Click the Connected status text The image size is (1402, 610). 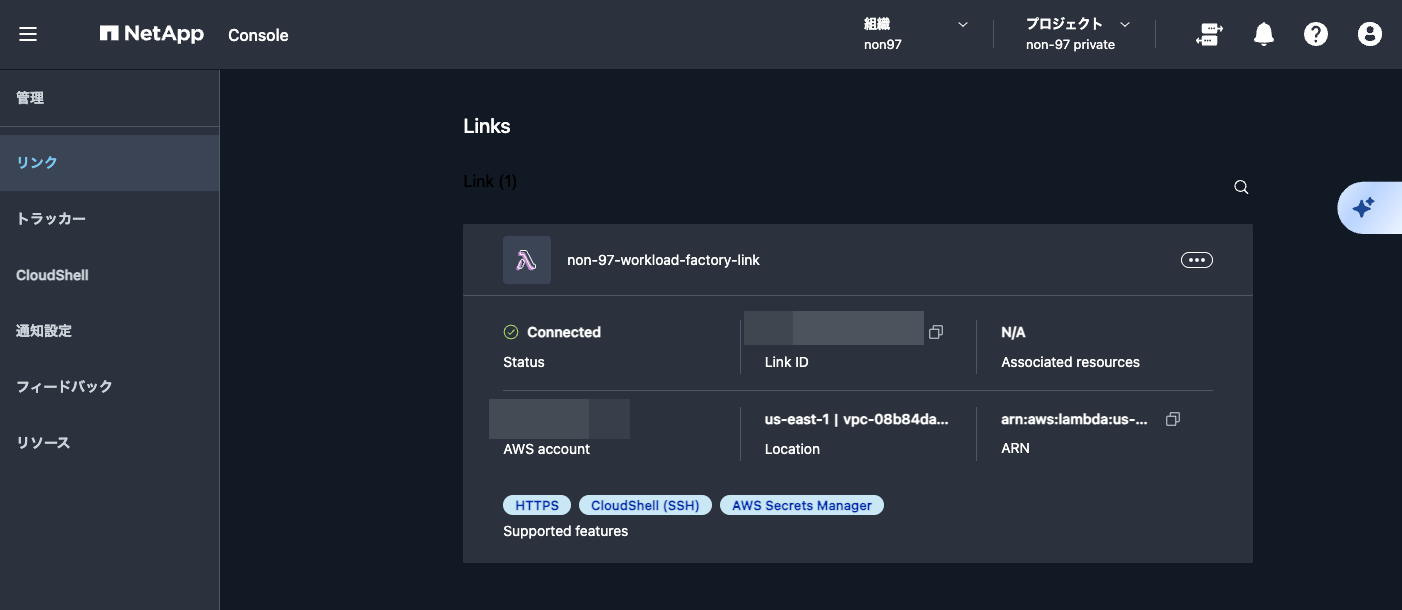564,332
